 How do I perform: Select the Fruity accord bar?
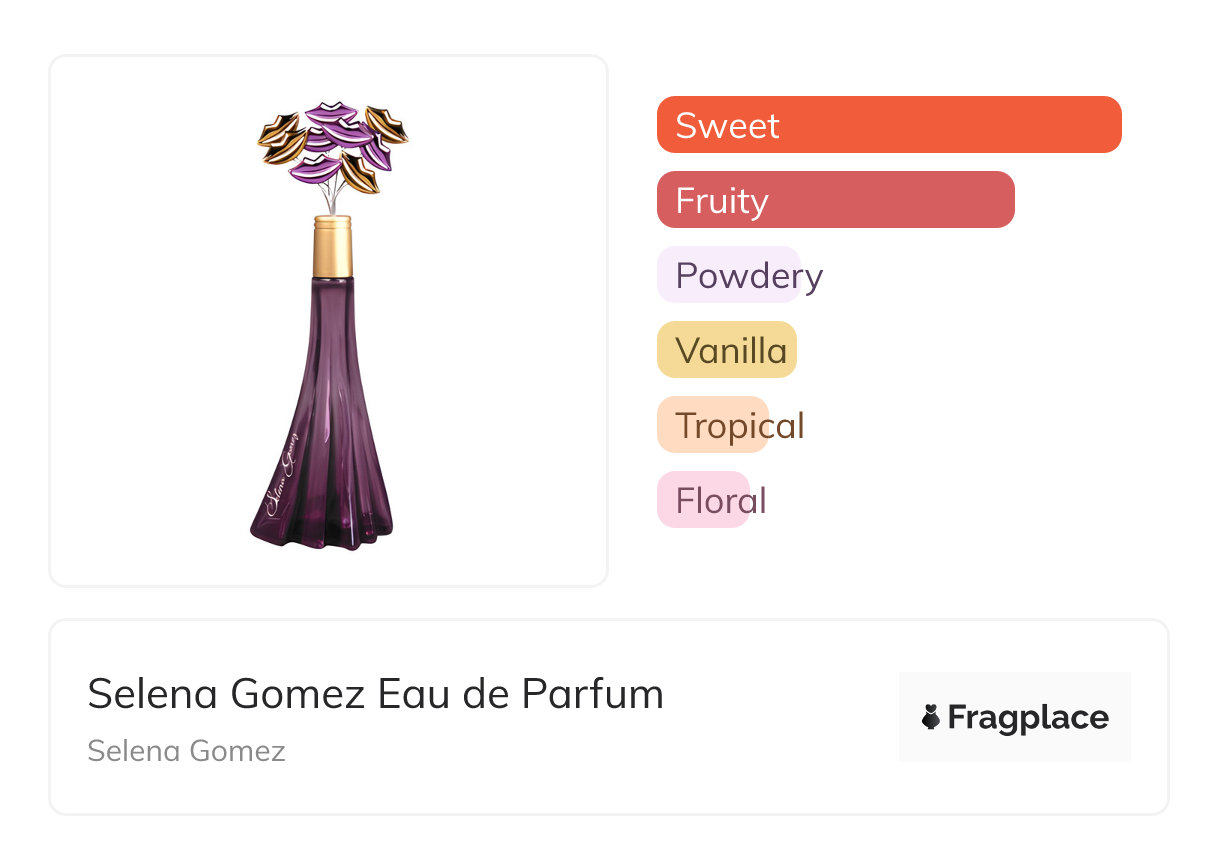(835, 200)
